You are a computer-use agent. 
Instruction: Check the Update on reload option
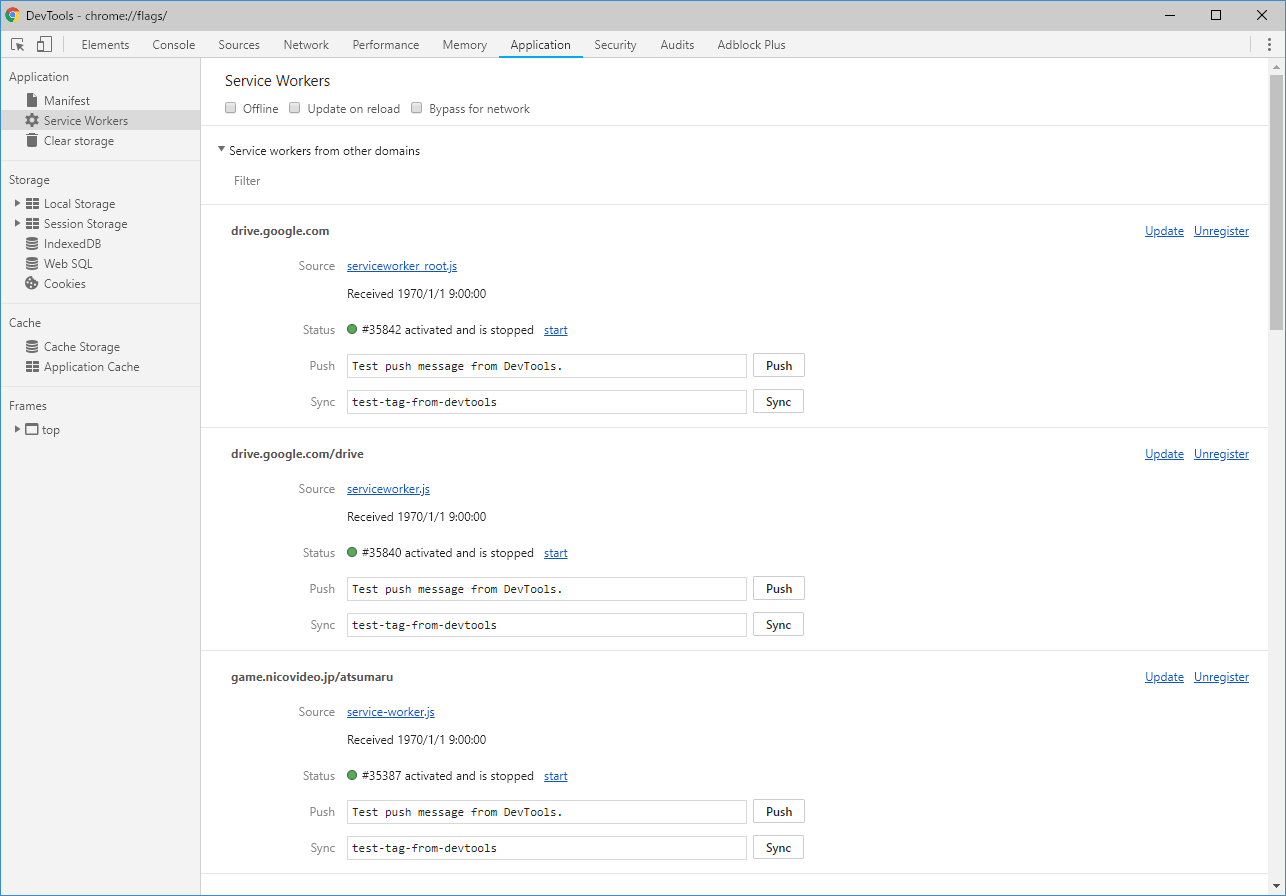click(295, 108)
